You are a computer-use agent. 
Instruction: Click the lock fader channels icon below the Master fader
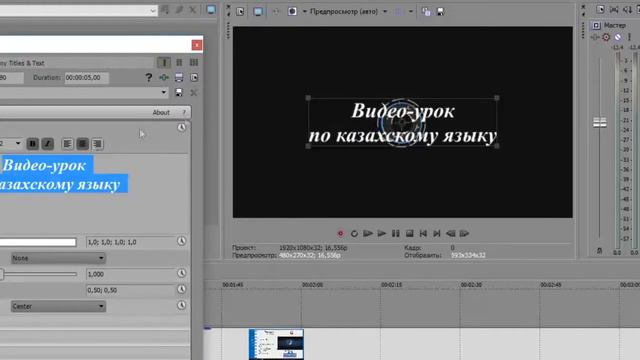coord(599,251)
